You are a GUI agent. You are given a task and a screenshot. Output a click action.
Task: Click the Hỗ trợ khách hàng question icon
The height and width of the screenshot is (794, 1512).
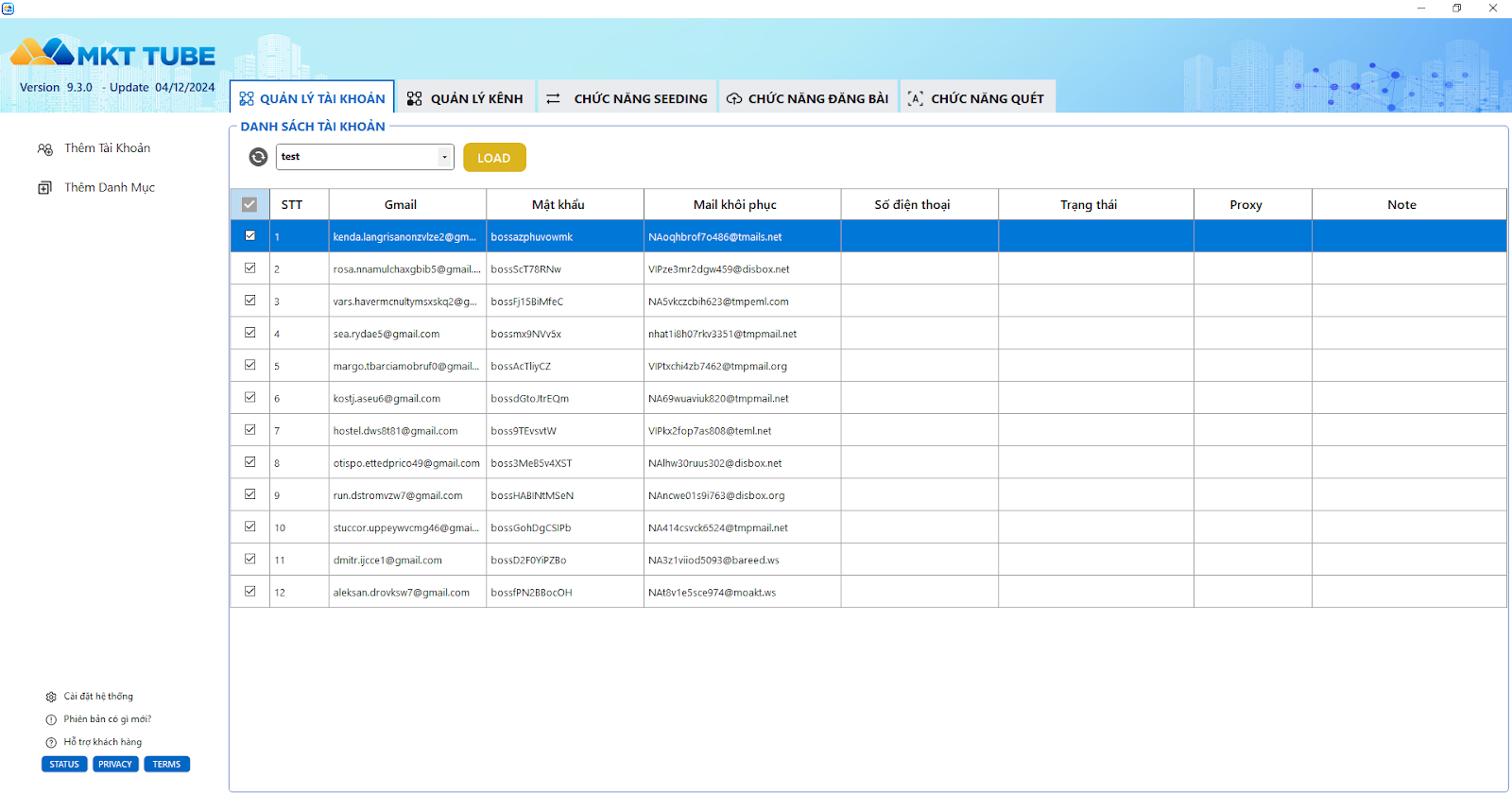(x=51, y=742)
